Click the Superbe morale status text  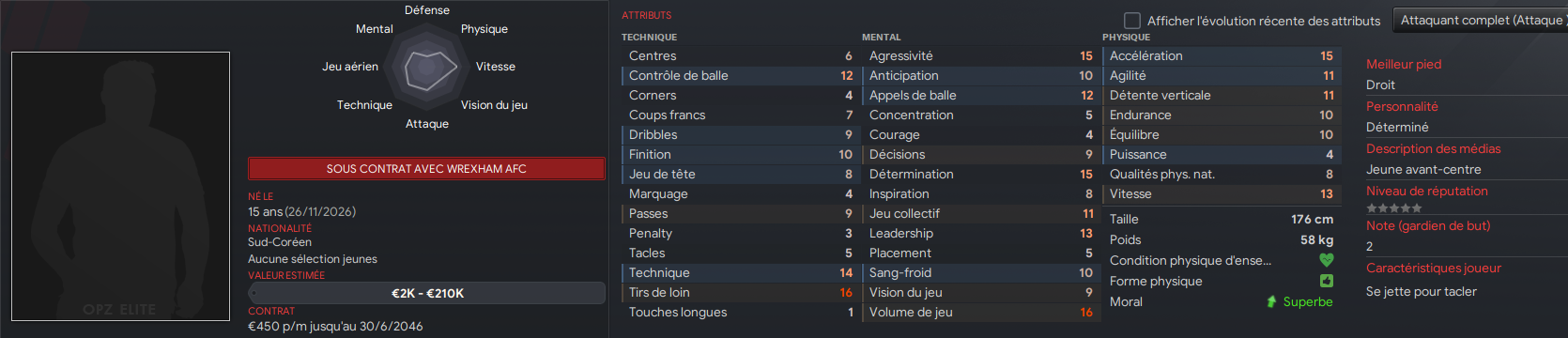pyautogui.click(x=1308, y=301)
